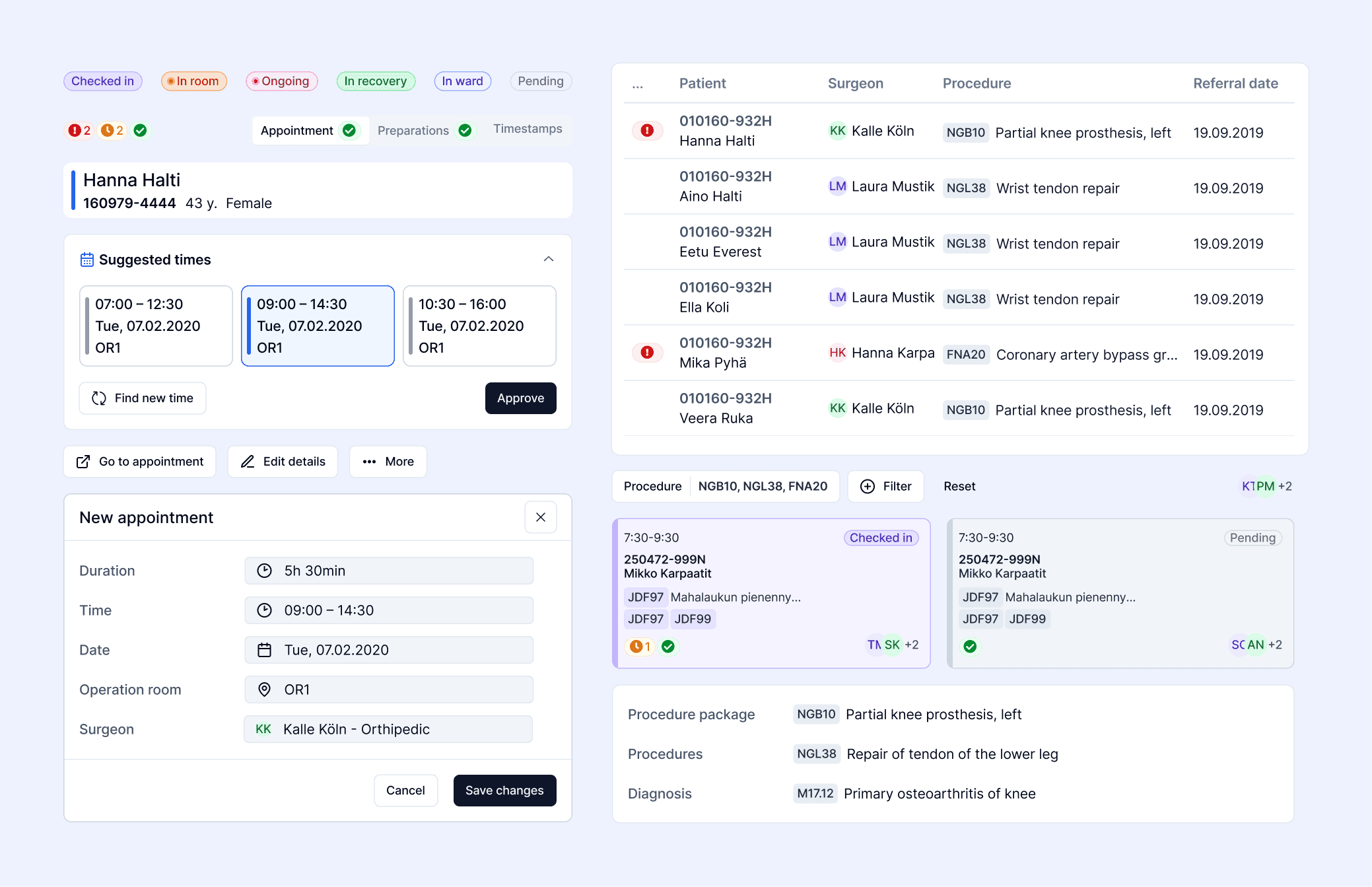
Task: Click the Ongoing status color chip
Action: [x=282, y=81]
